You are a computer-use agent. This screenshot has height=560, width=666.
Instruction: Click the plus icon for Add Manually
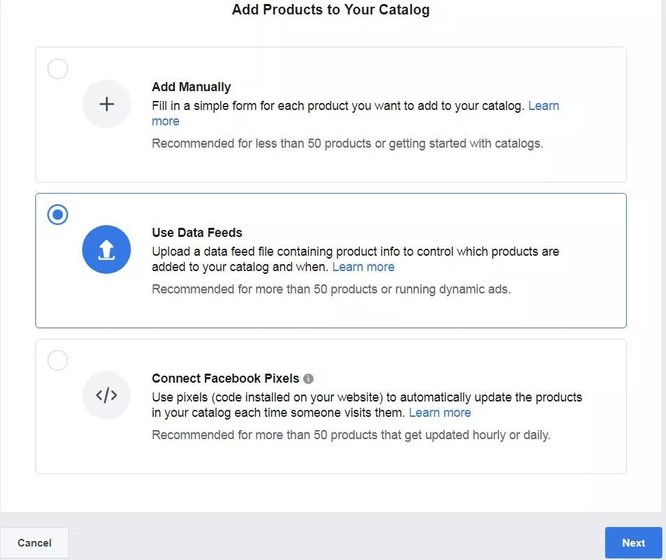(x=106, y=104)
